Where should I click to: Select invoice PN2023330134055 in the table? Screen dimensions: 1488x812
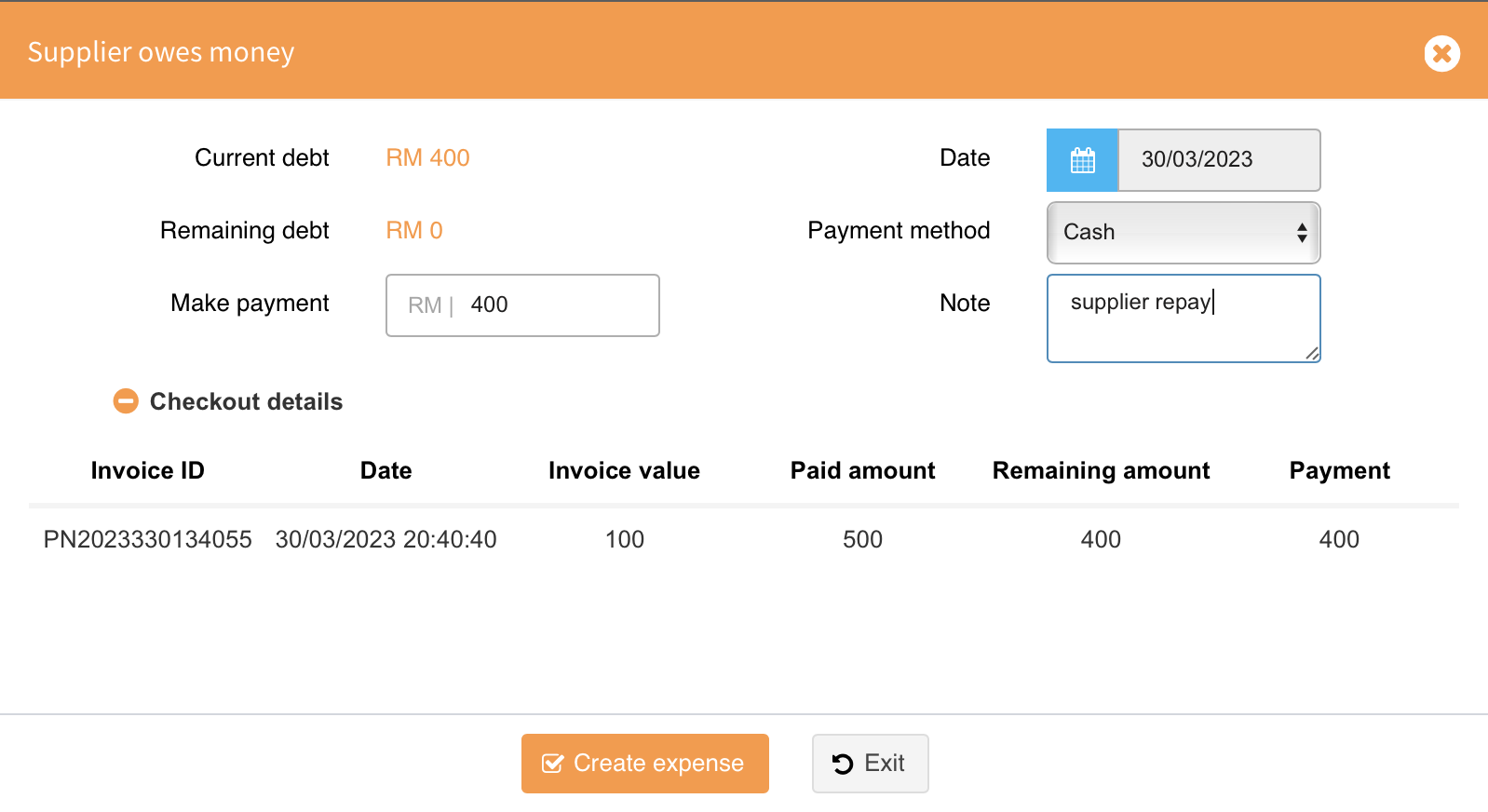point(147,540)
